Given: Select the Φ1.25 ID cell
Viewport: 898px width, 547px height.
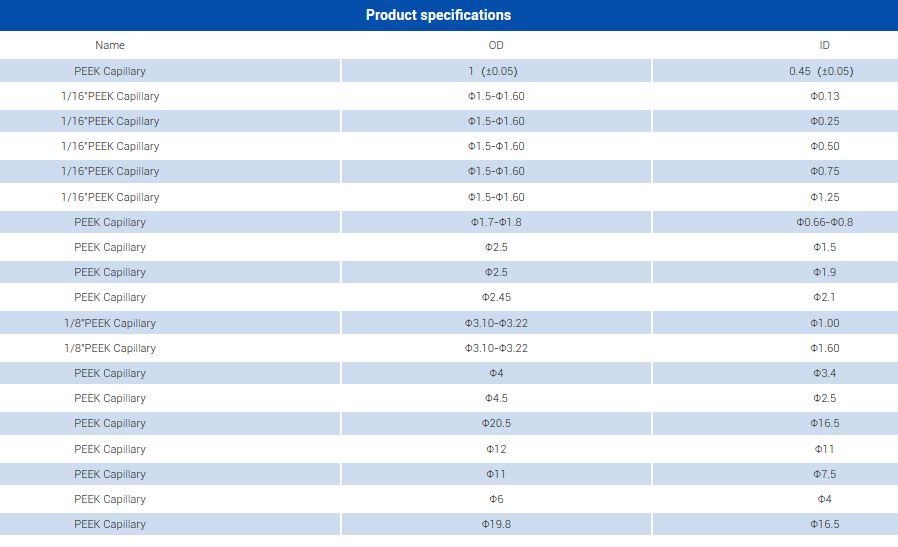Looking at the screenshot, I should coord(824,197).
